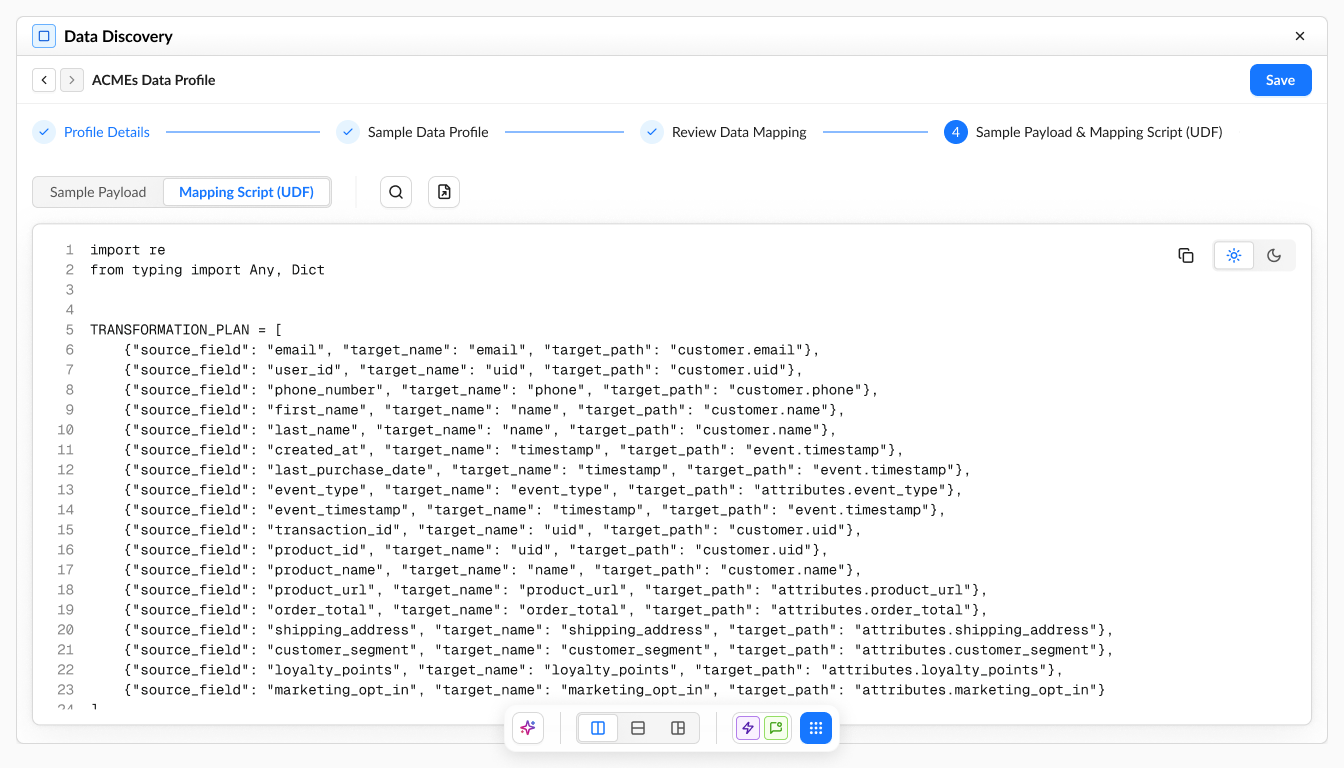Click the code line with source_field "phone_number"
The image size is (1344, 768).
pyautogui.click(x=501, y=390)
